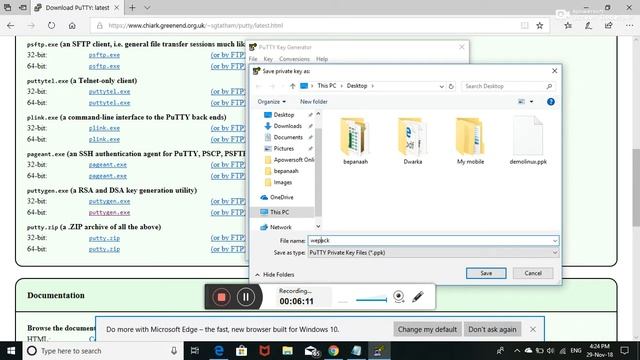The height and width of the screenshot is (360, 640).
Task: Expand the address path dropdown
Action: tap(442, 86)
